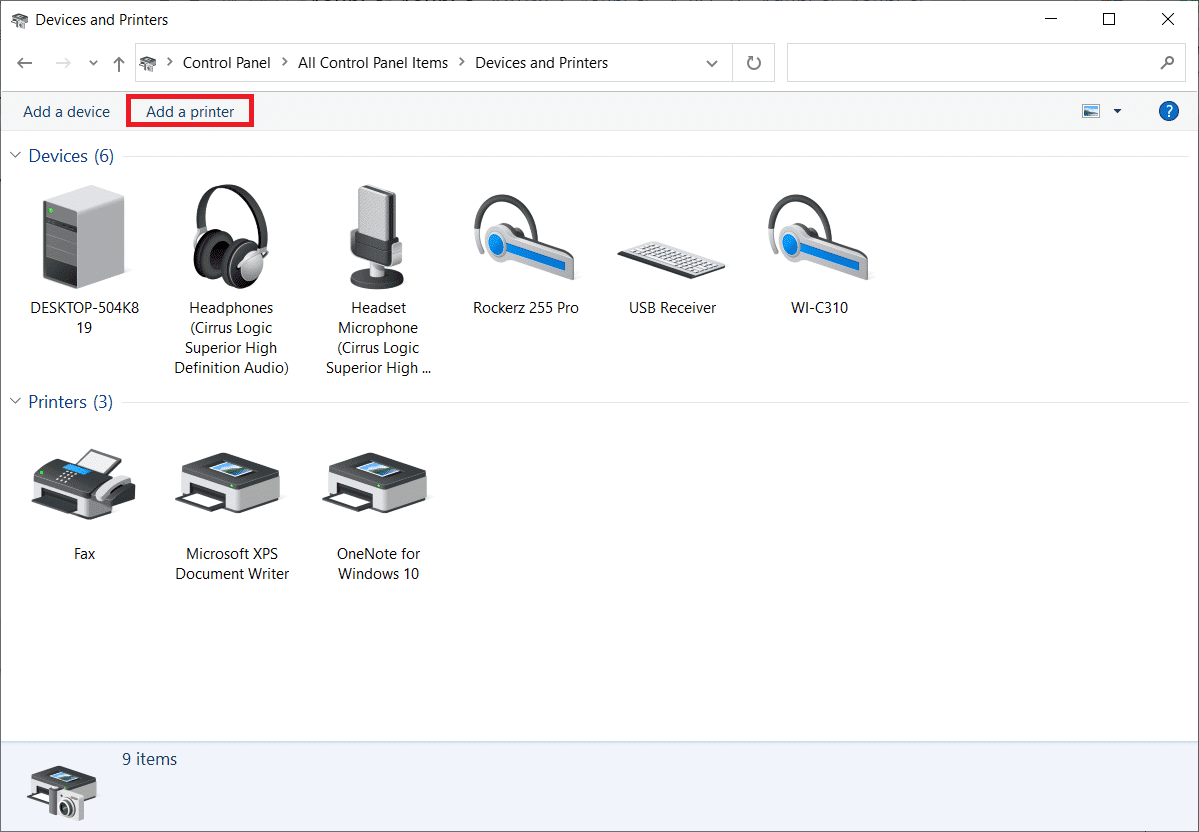Open the address bar history dropdown
The height and width of the screenshot is (832, 1199).
click(x=712, y=63)
